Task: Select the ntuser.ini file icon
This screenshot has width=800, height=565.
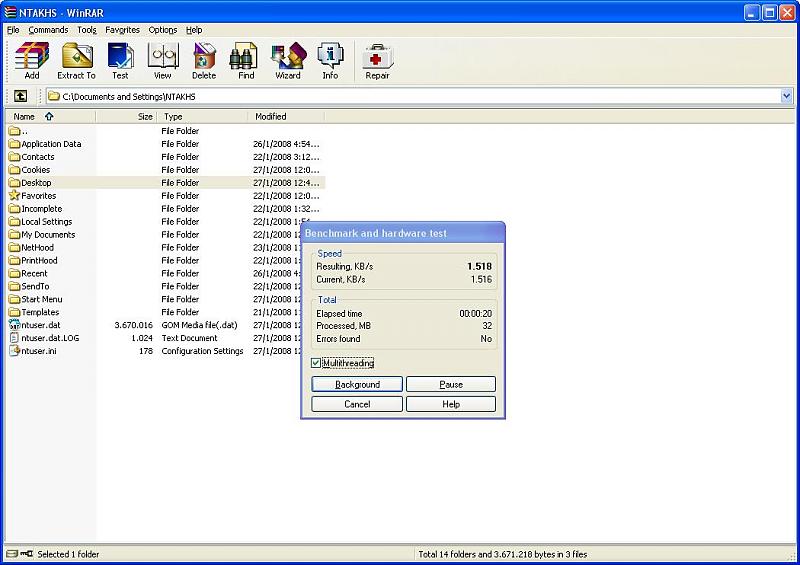Action: point(14,351)
